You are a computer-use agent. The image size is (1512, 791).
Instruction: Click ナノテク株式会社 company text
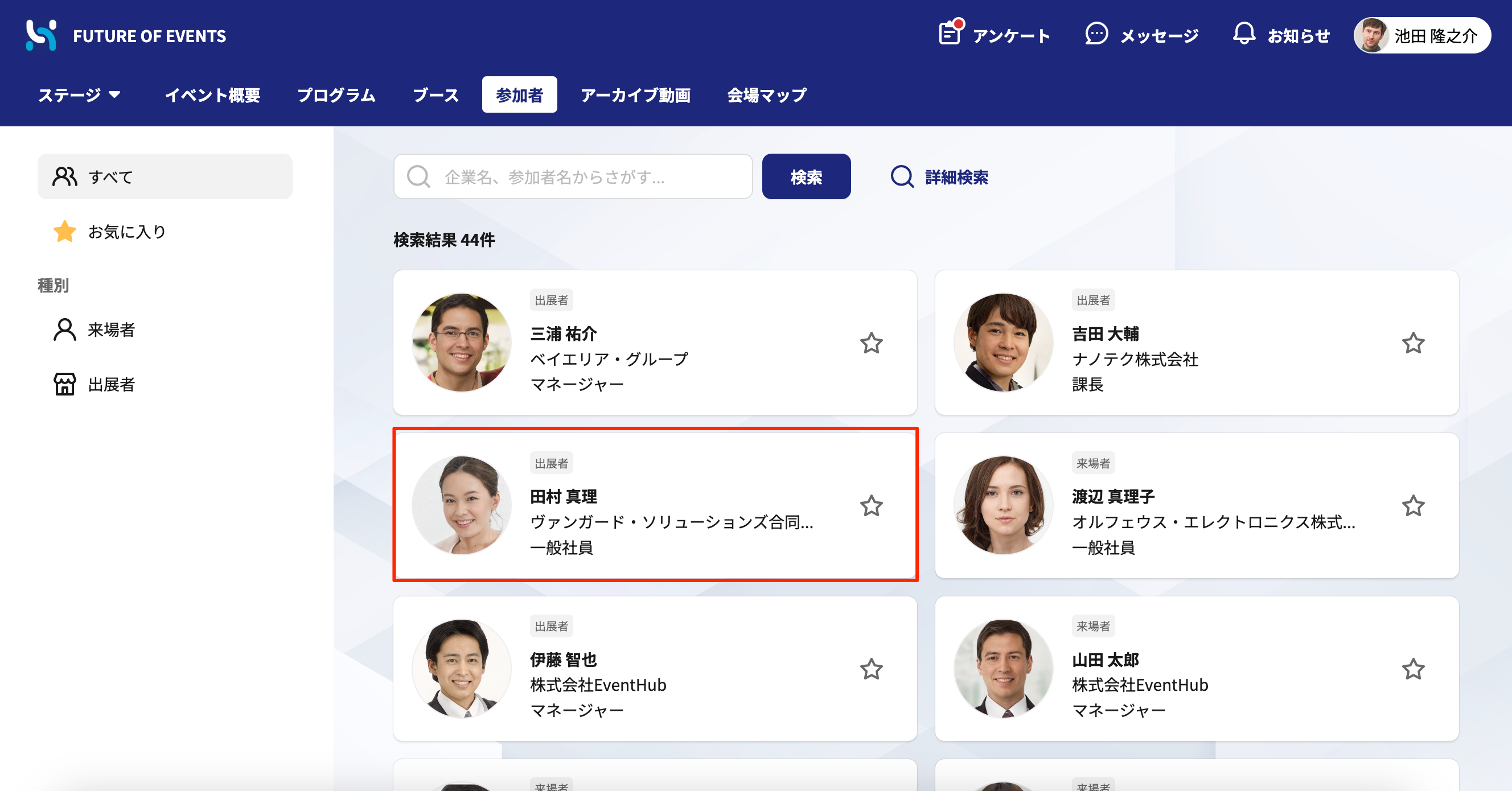coord(1135,359)
